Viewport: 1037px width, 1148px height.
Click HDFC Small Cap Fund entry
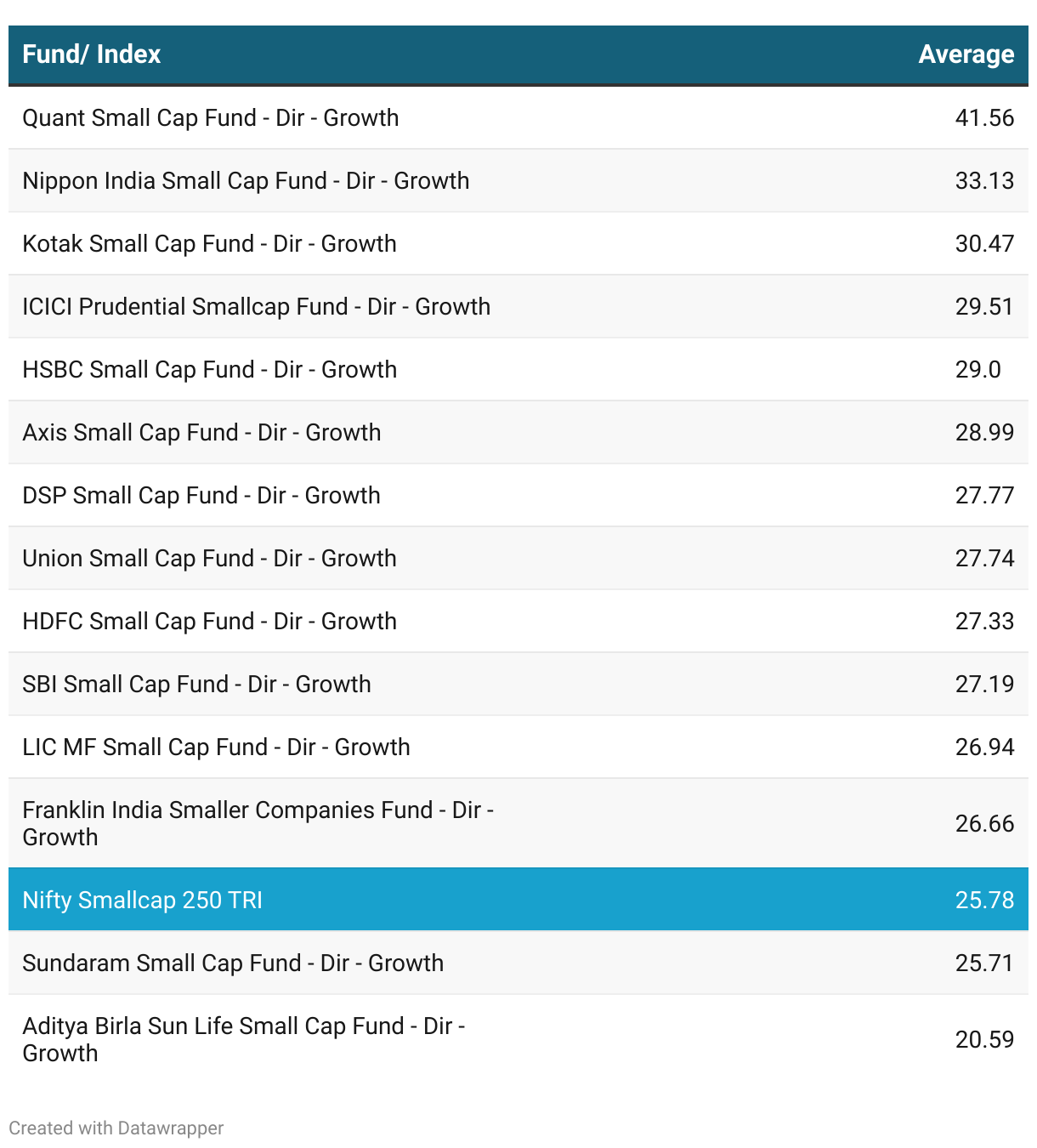[518, 622]
